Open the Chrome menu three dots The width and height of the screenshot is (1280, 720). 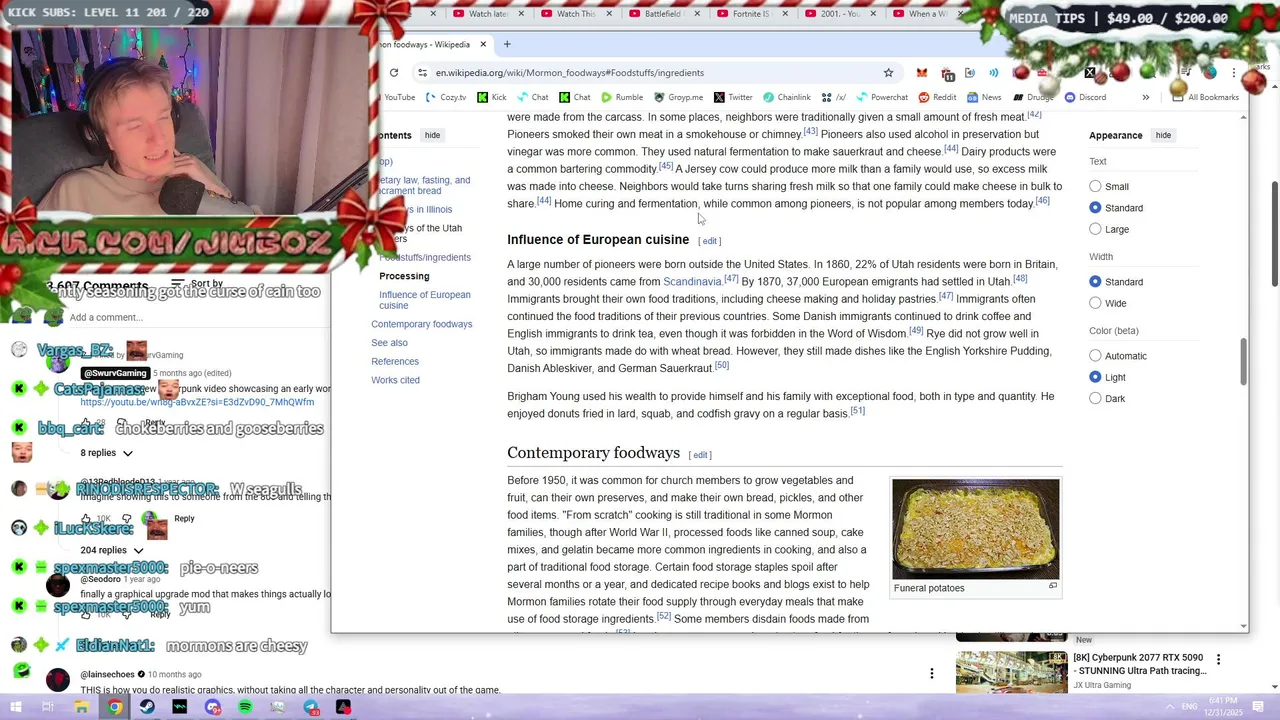point(1234,73)
